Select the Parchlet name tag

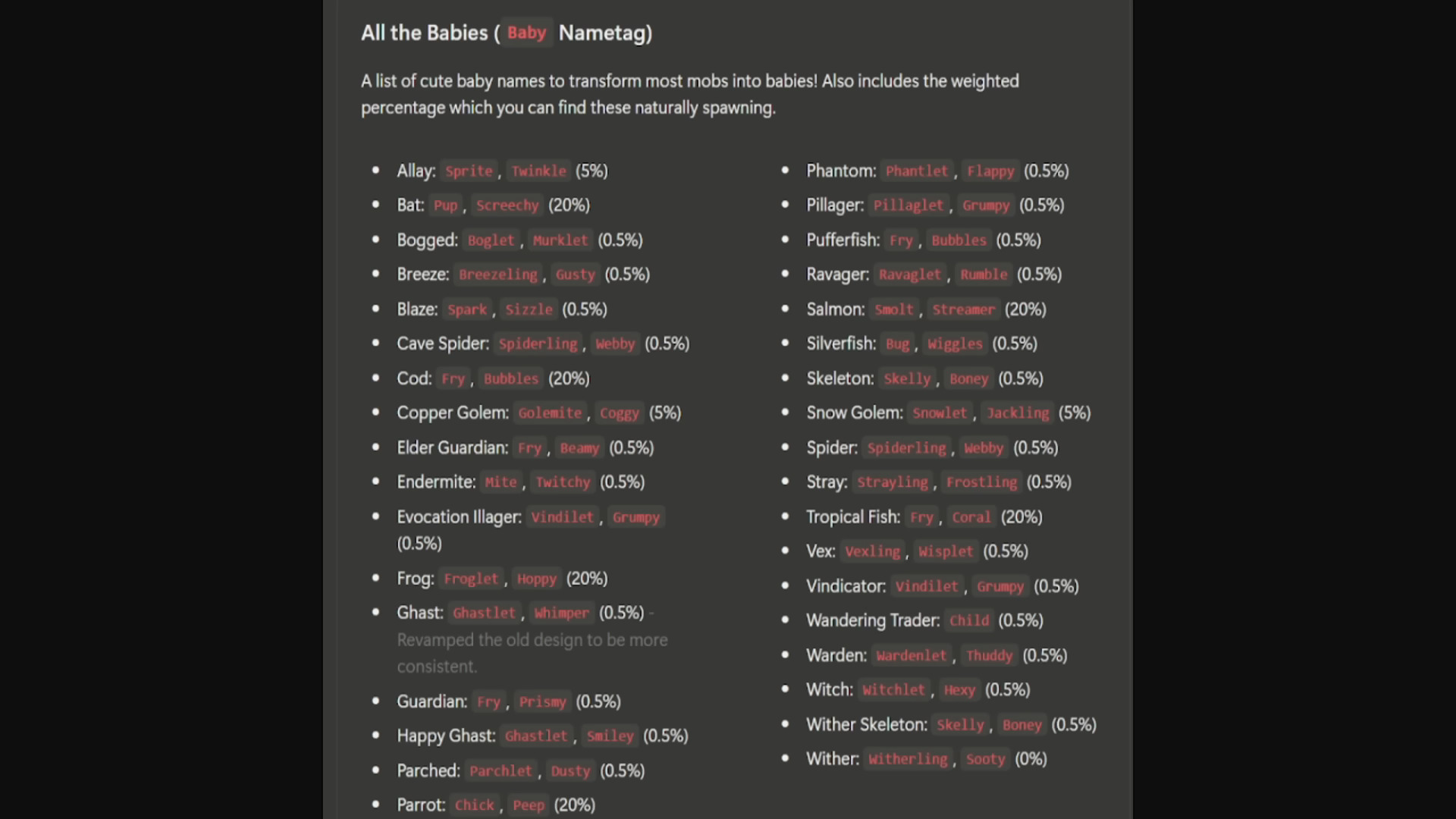pyautogui.click(x=500, y=771)
